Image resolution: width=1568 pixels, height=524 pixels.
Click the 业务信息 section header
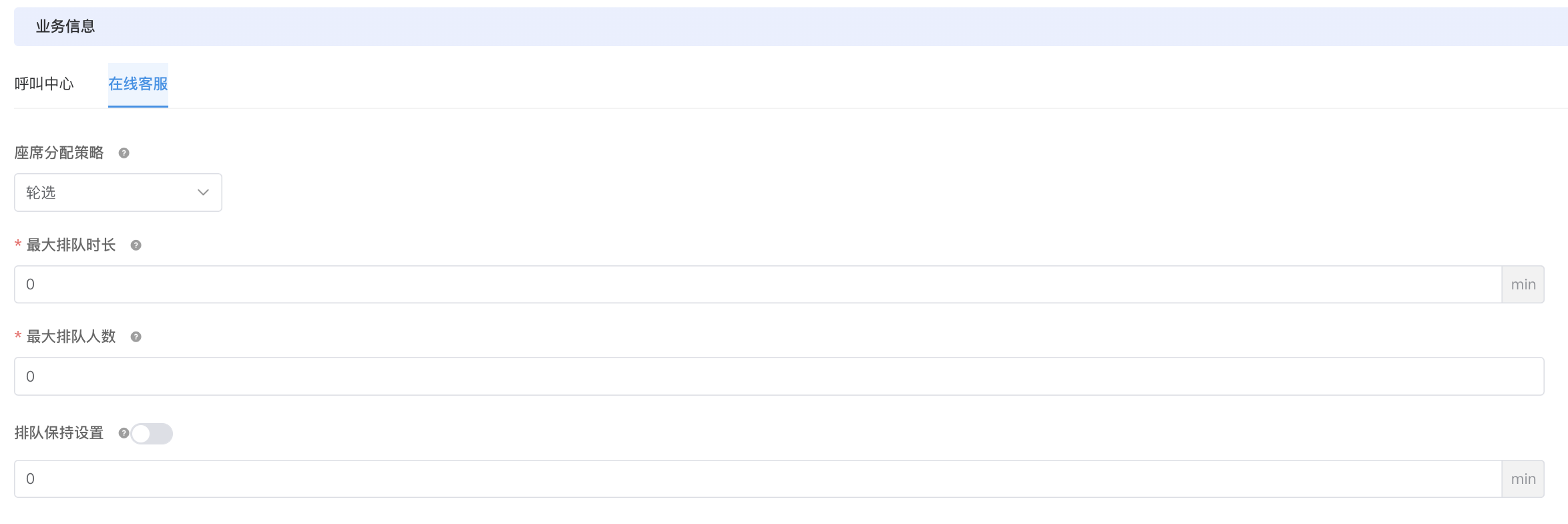tap(65, 27)
